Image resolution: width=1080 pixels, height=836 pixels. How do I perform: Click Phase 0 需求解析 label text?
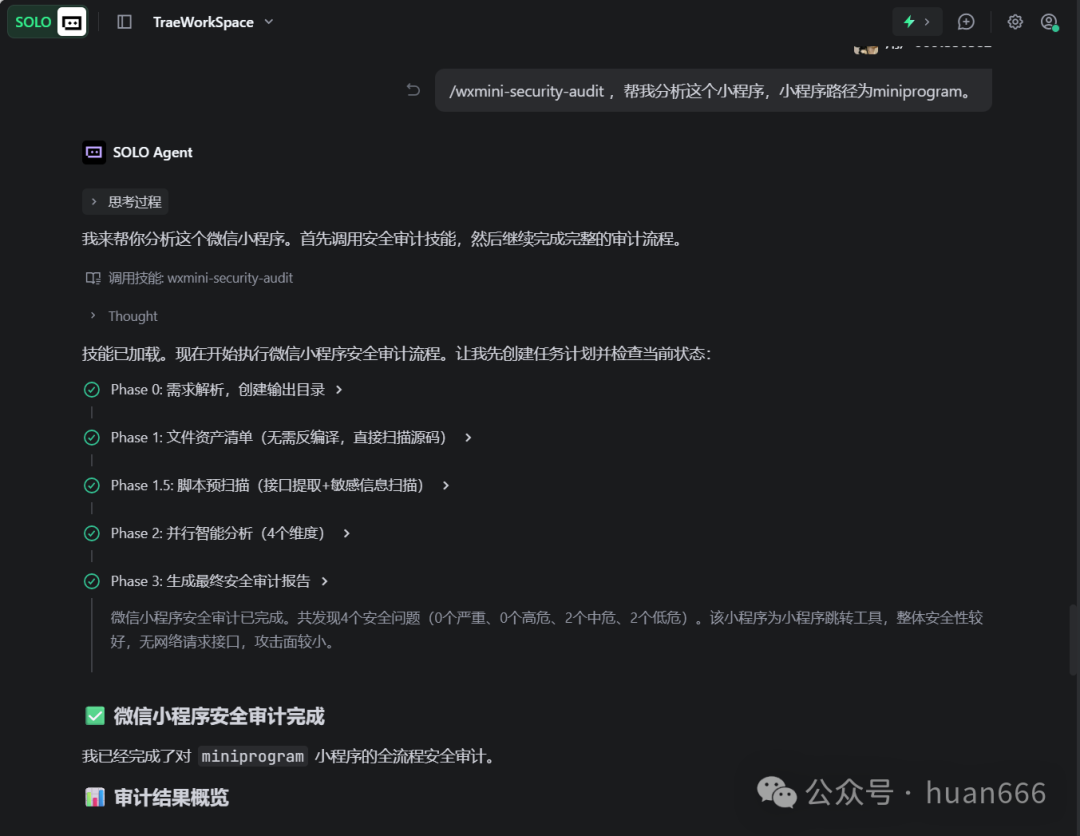[218, 390]
